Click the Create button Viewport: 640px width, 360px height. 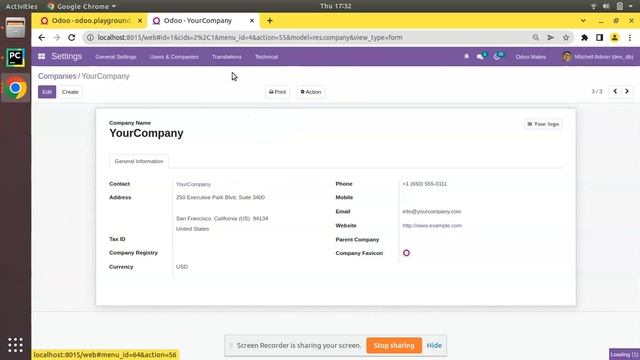coord(70,92)
